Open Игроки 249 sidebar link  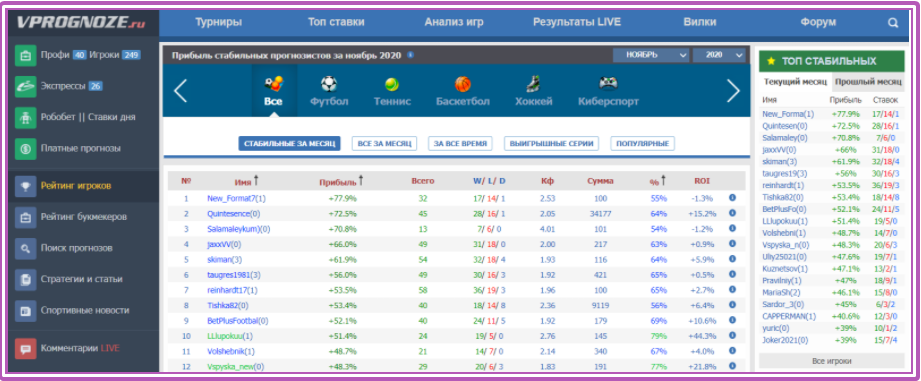(115, 55)
